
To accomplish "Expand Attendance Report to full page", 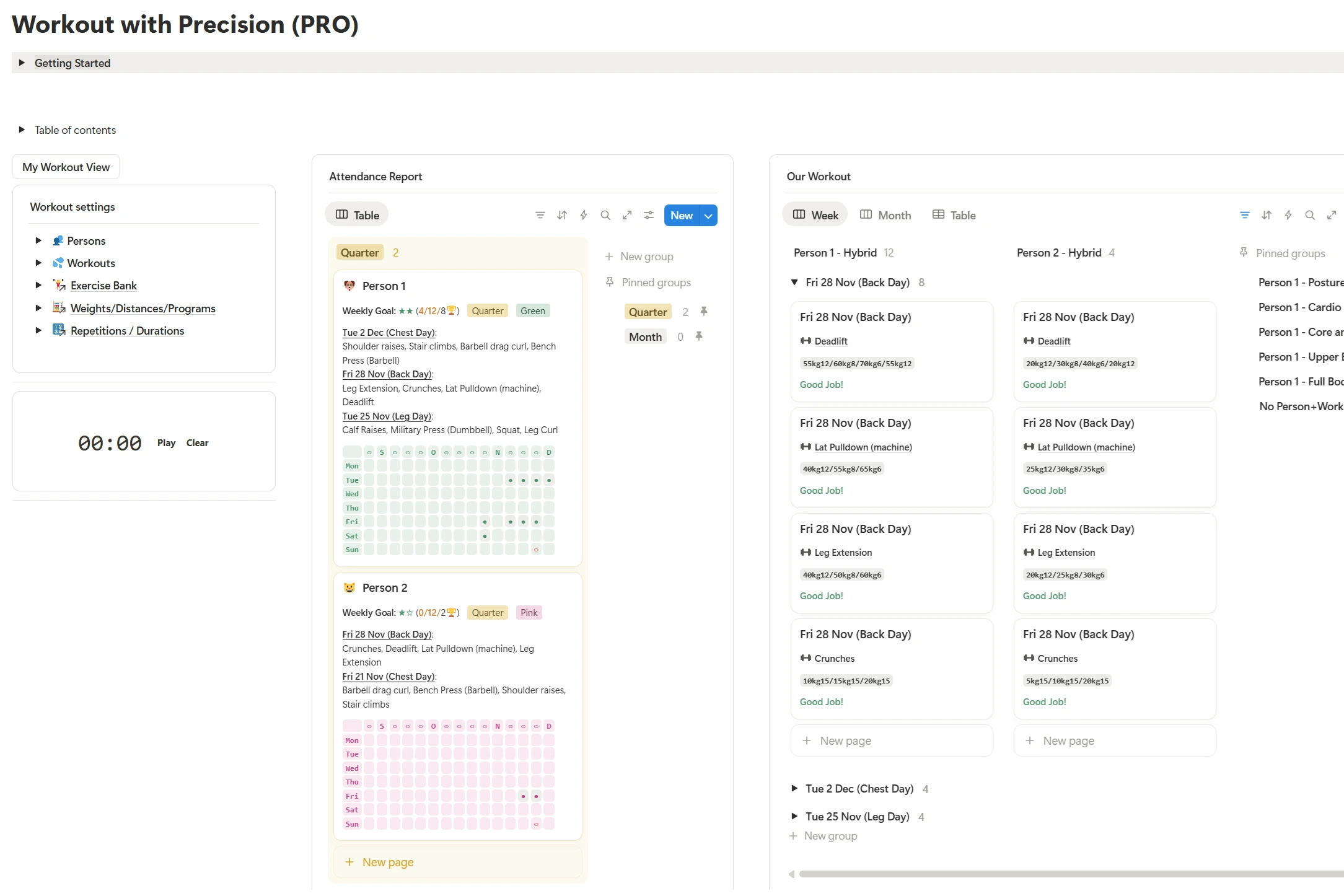I will (626, 215).
